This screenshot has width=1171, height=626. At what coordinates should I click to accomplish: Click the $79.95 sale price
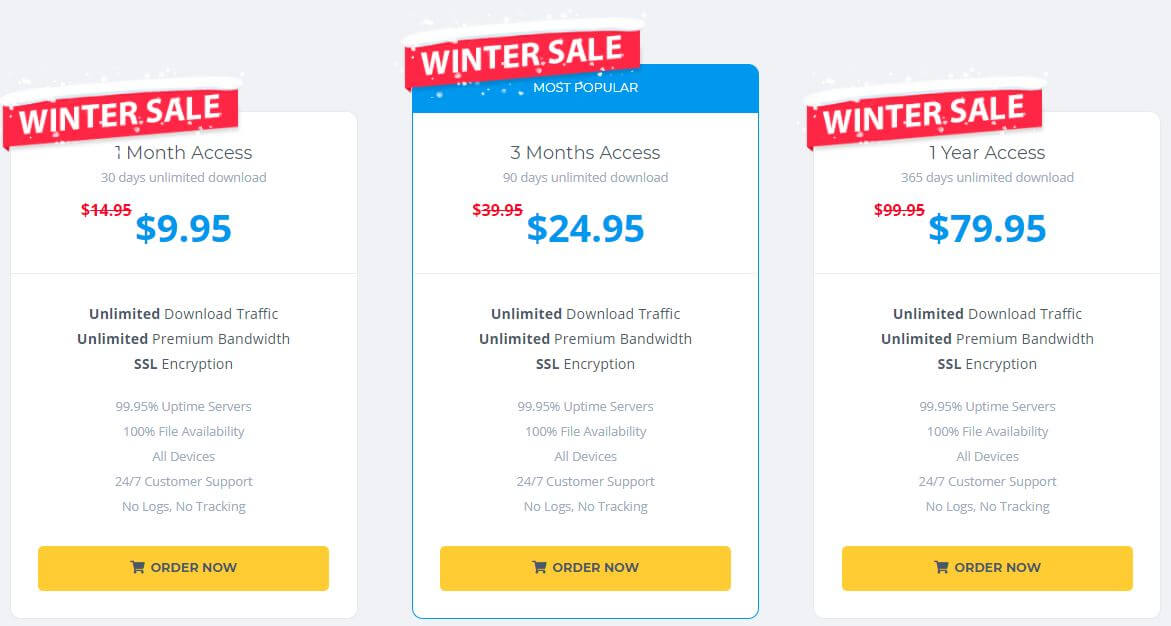[987, 229]
